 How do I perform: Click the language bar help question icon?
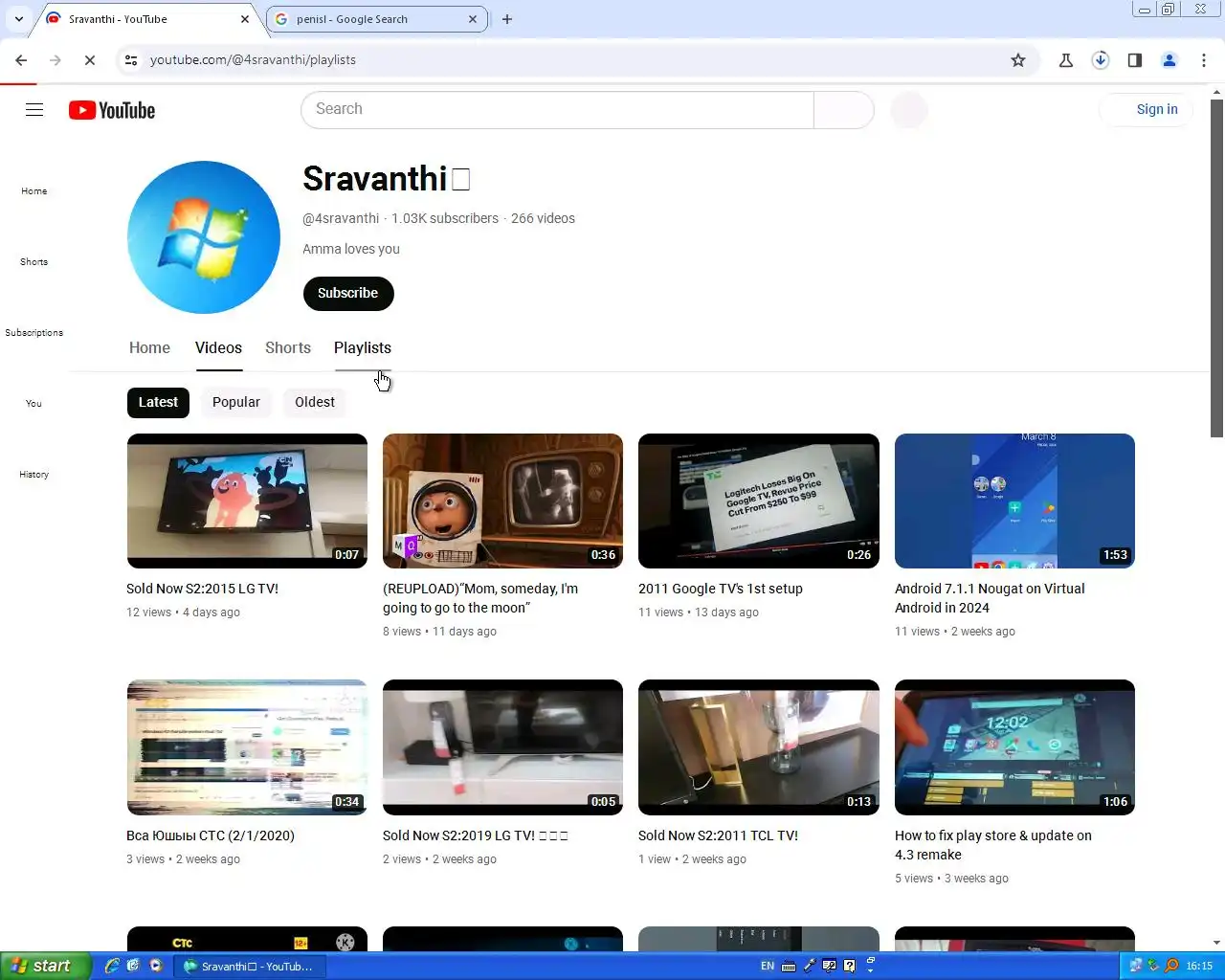849,966
